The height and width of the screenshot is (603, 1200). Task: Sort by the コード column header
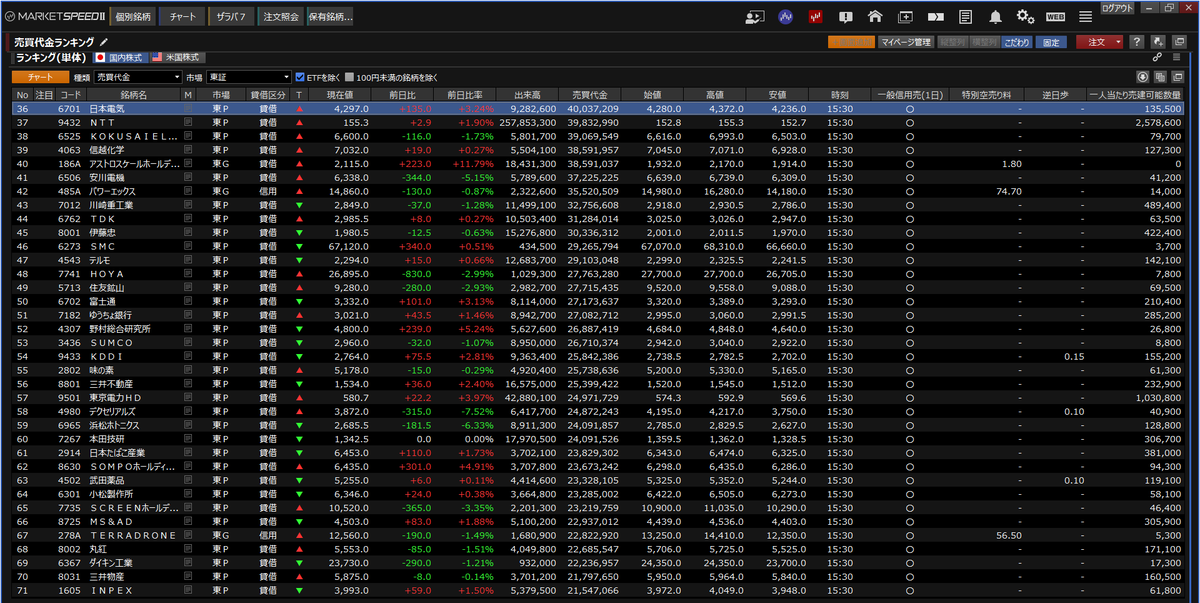point(69,94)
